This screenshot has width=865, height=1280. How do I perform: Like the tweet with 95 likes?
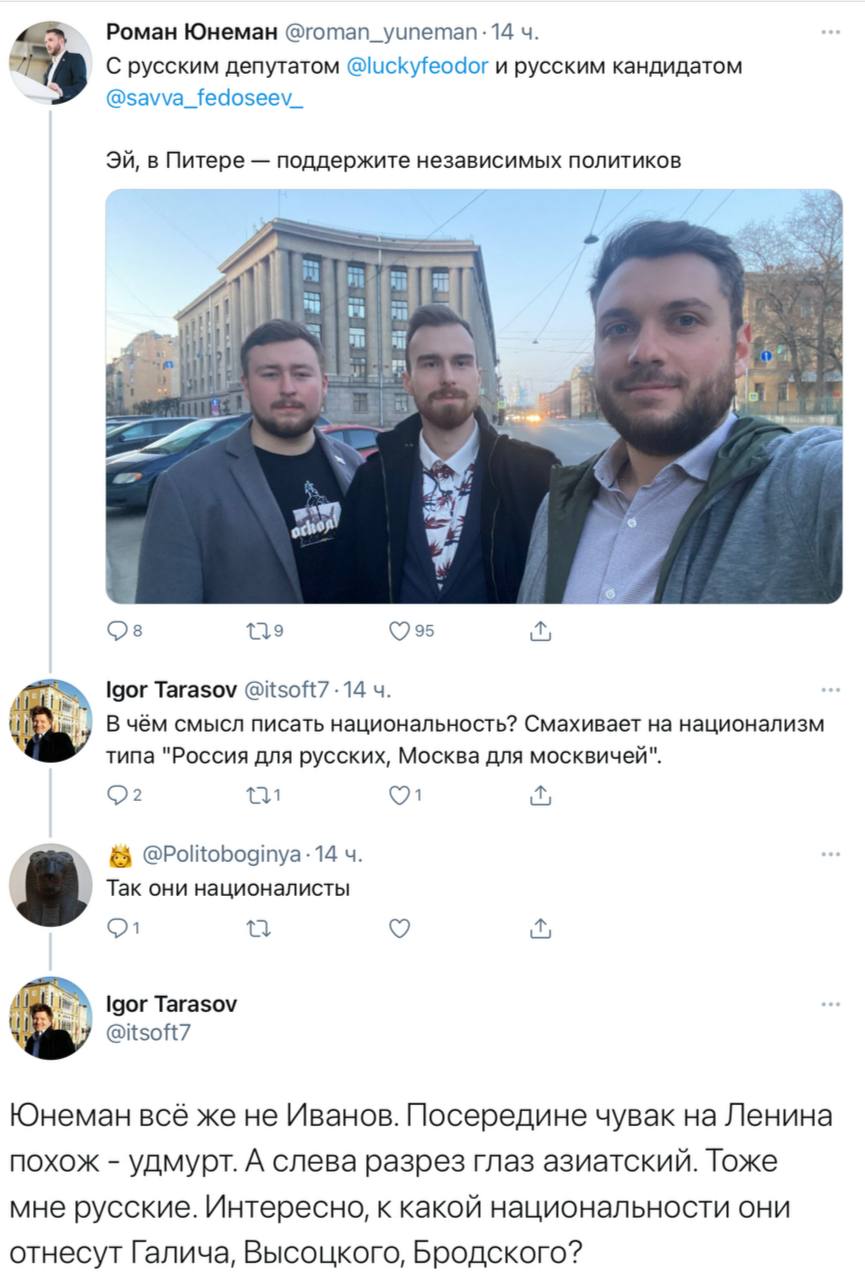pos(399,630)
